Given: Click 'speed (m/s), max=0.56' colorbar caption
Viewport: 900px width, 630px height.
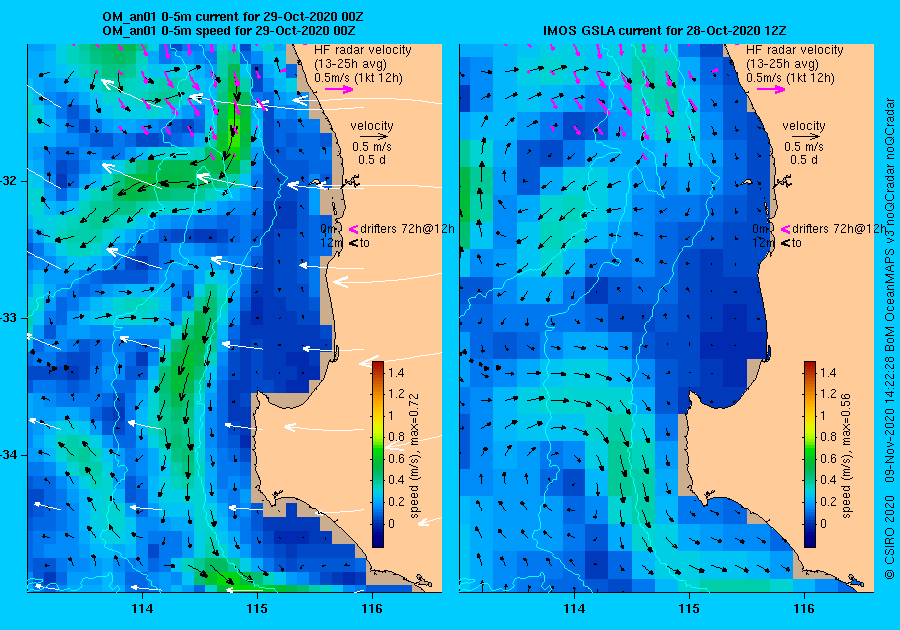Looking at the screenshot, I should [847, 456].
